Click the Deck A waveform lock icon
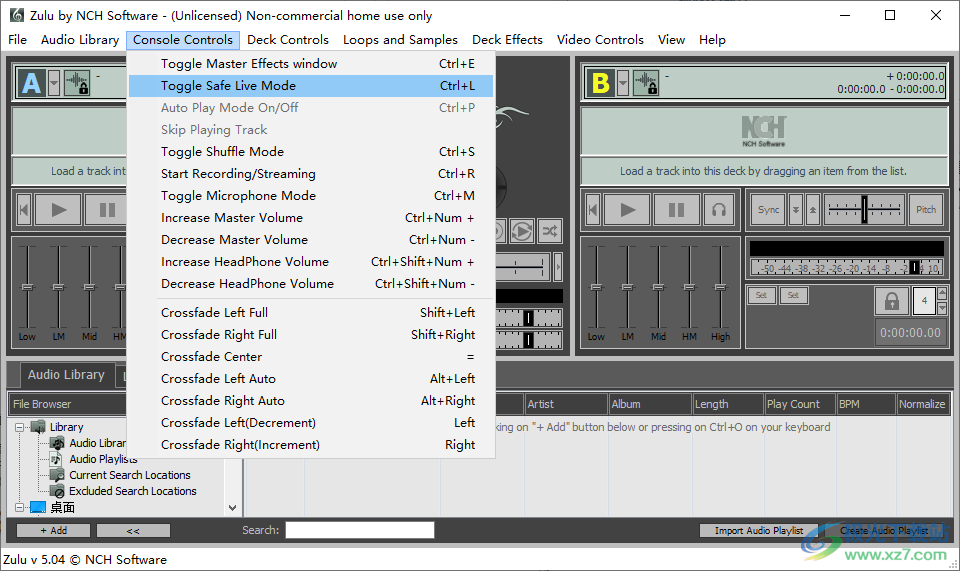 click(x=77, y=83)
